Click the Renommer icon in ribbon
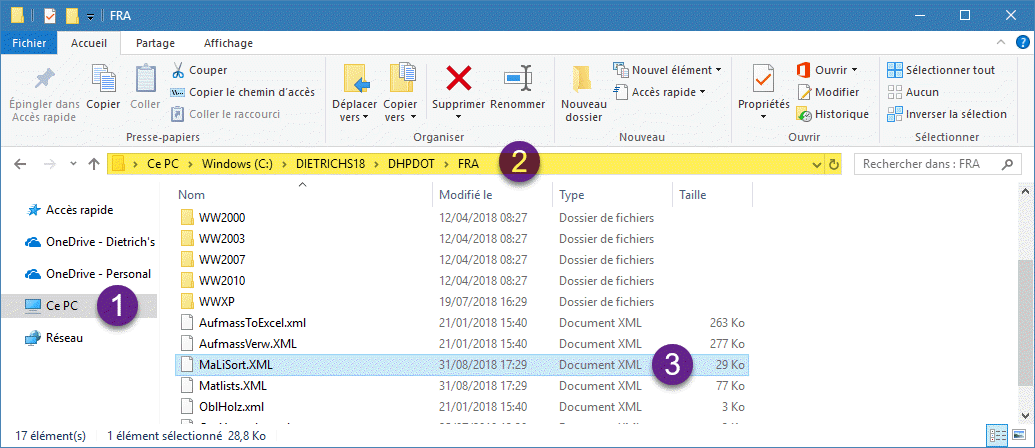Viewport: 1035px width, 448px height. 518,78
